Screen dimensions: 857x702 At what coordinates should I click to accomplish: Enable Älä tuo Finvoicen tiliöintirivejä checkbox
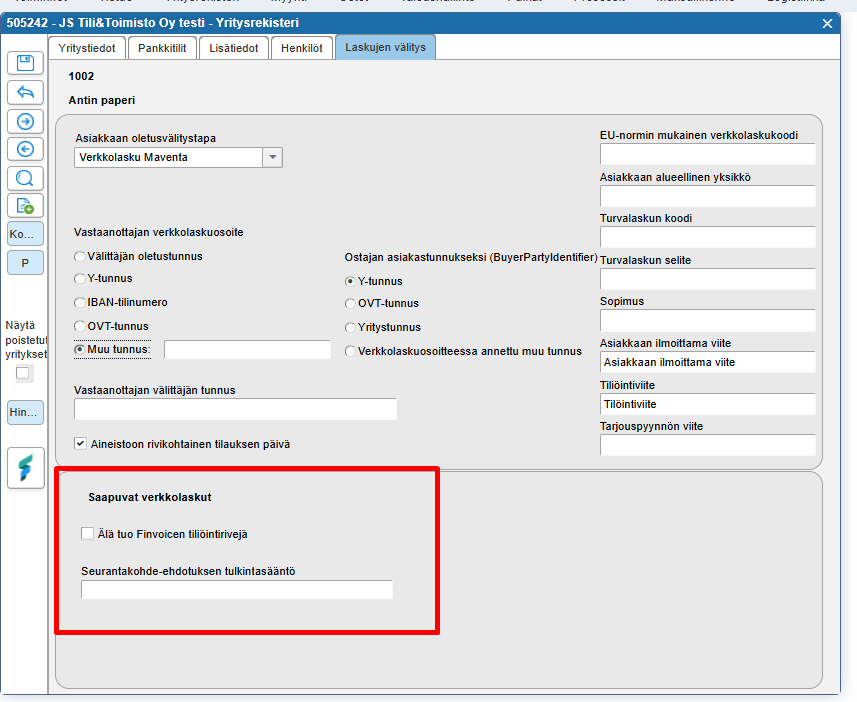coord(87,533)
